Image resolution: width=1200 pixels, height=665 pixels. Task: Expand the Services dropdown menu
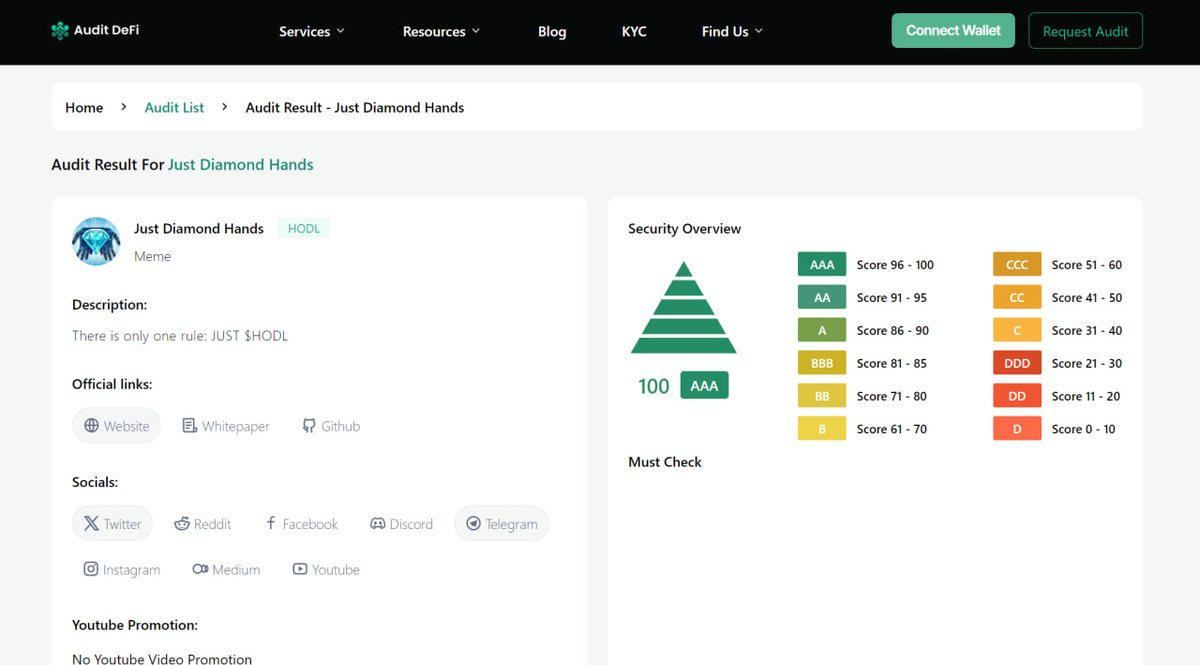pyautogui.click(x=311, y=31)
